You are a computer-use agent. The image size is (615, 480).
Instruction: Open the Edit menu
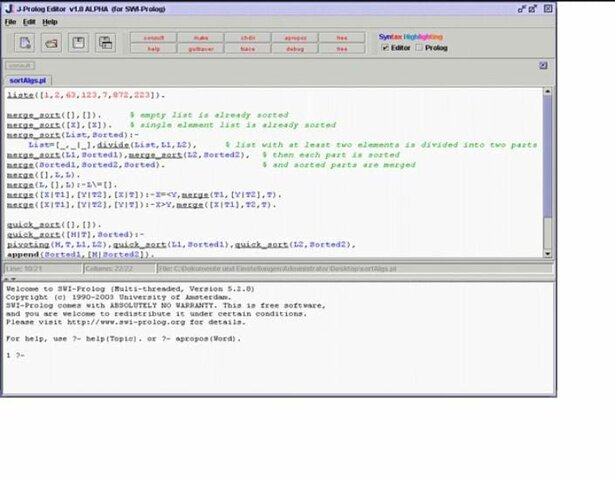29,22
